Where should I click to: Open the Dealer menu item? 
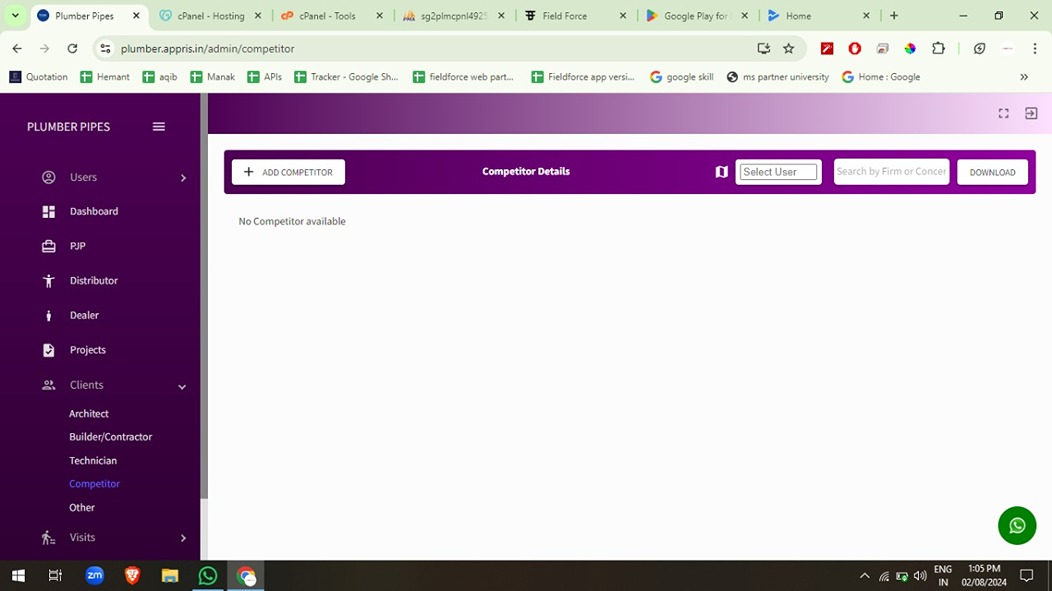84,315
